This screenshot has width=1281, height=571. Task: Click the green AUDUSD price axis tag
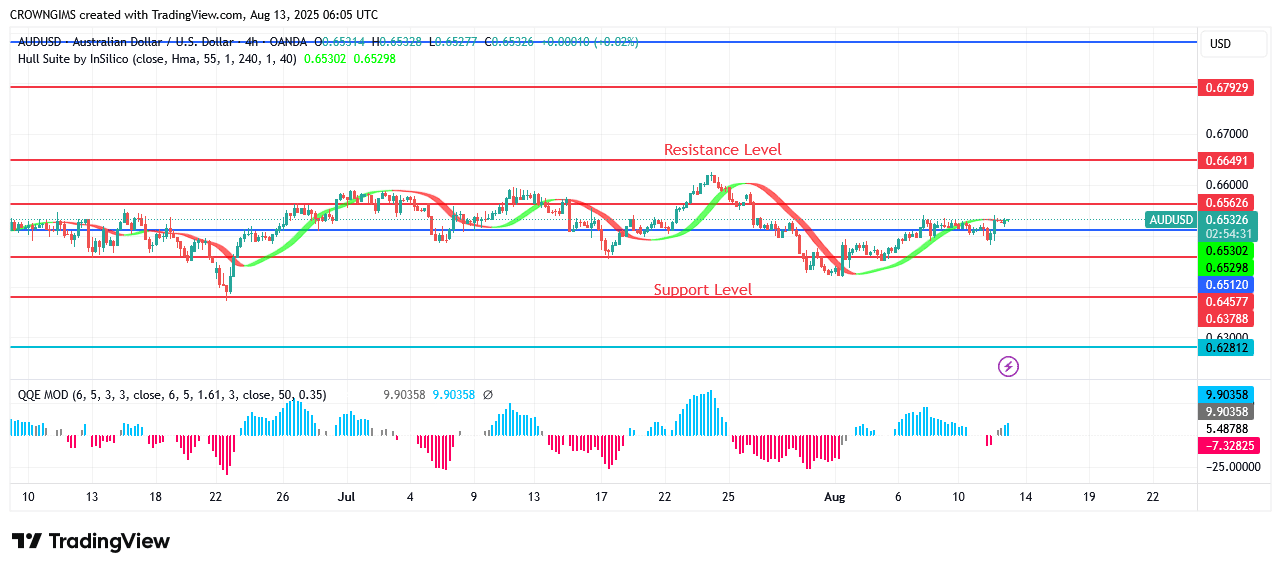click(x=1172, y=220)
